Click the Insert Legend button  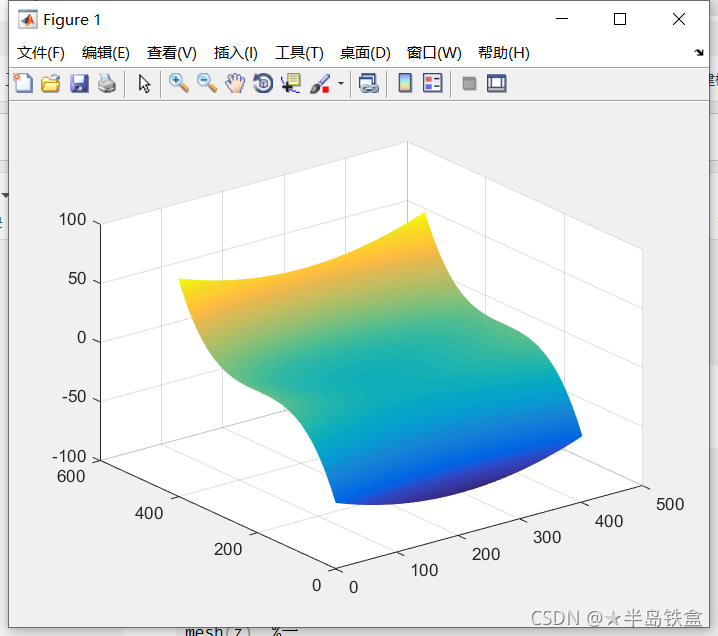[x=433, y=84]
